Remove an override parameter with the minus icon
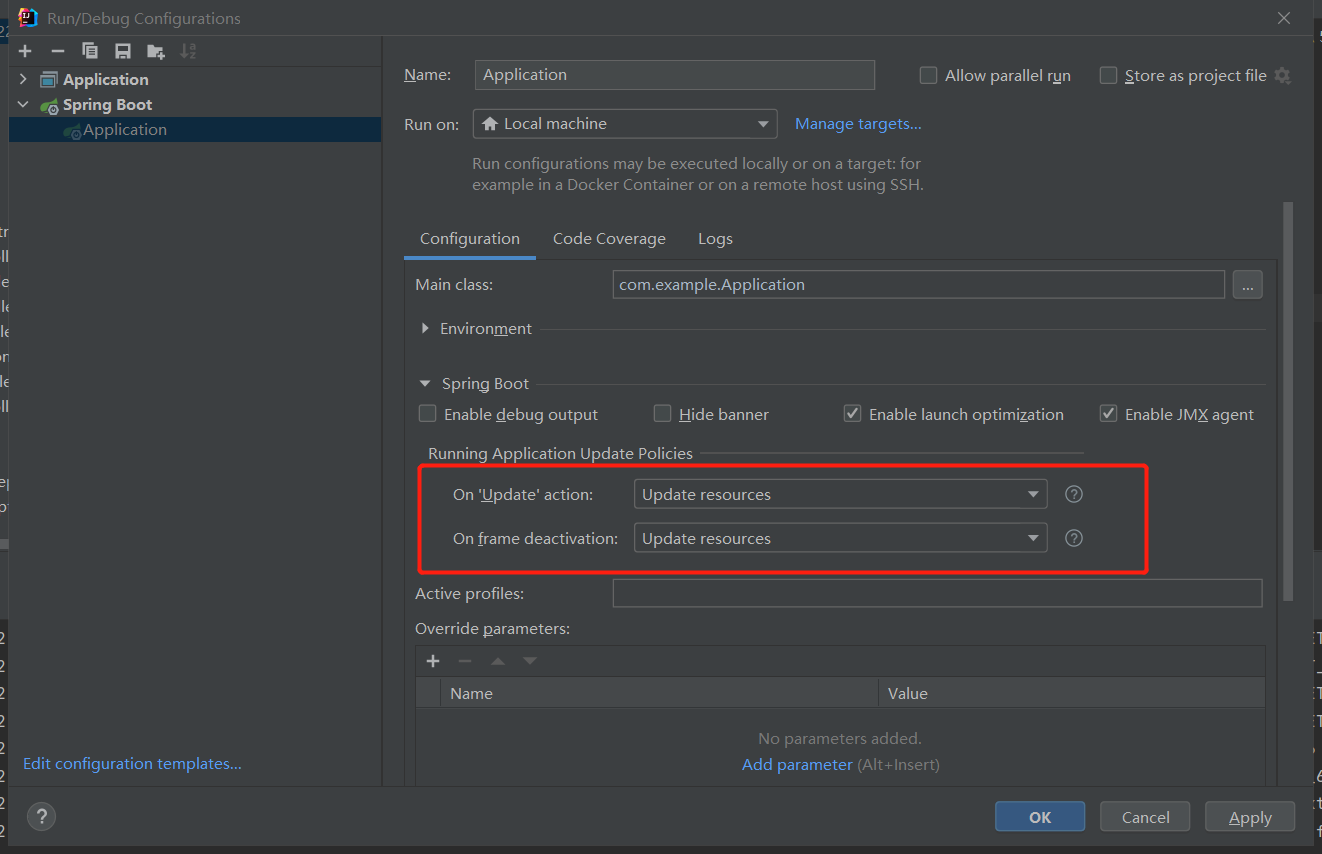The width and height of the screenshot is (1322, 854). coord(465,661)
